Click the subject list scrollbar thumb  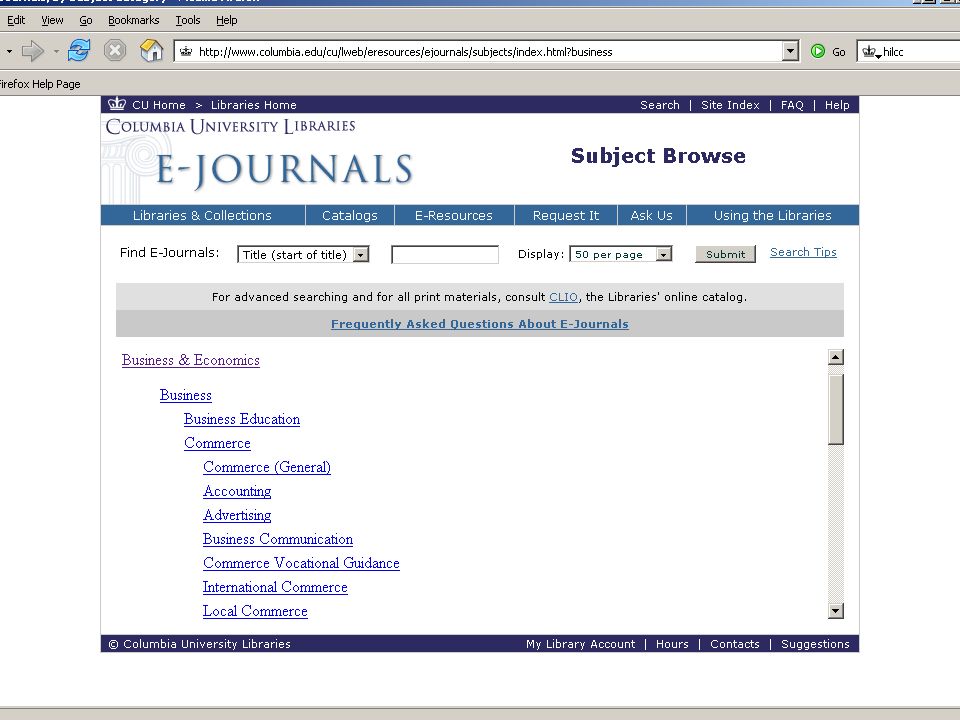[836, 409]
